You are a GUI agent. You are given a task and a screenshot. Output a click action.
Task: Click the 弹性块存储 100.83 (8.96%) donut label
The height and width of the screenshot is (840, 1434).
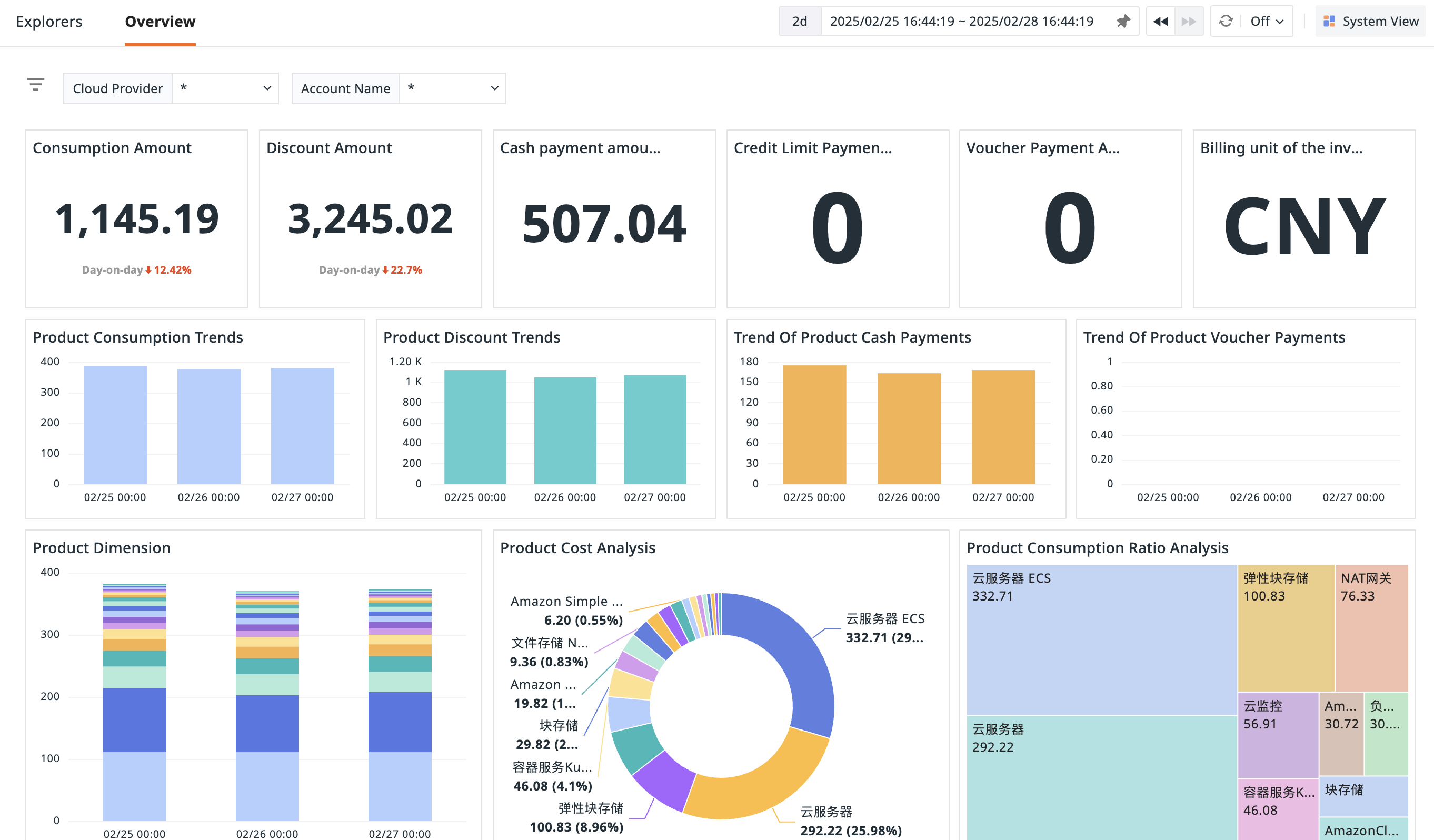[x=576, y=817]
